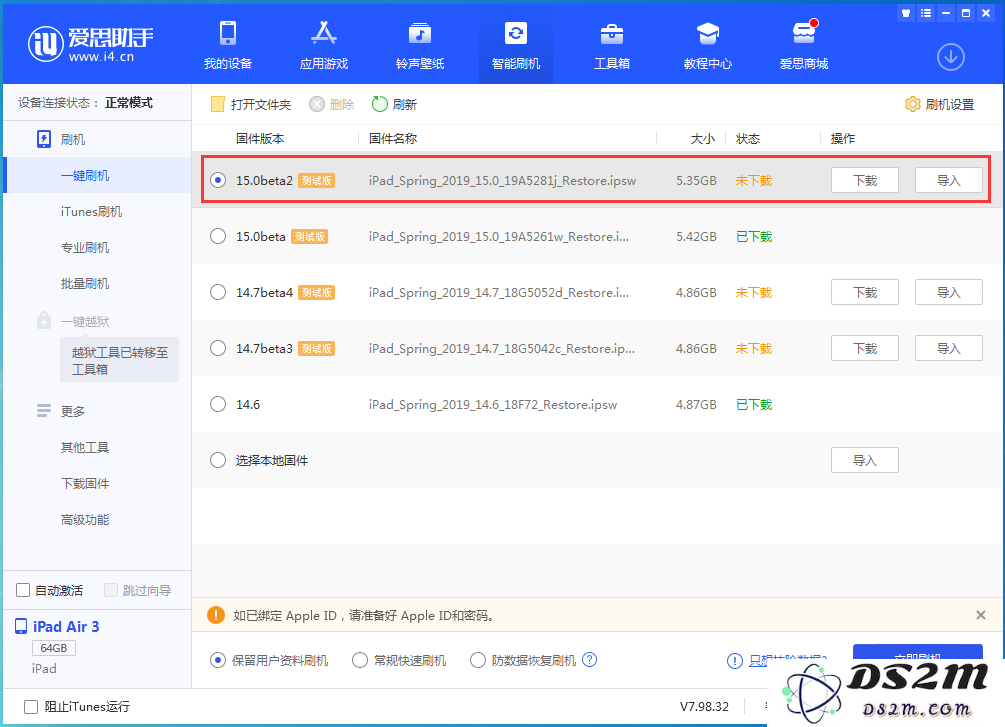This screenshot has height=727, width=1005.
Task: Open 我的设备 from the top navigation
Action: click(228, 44)
